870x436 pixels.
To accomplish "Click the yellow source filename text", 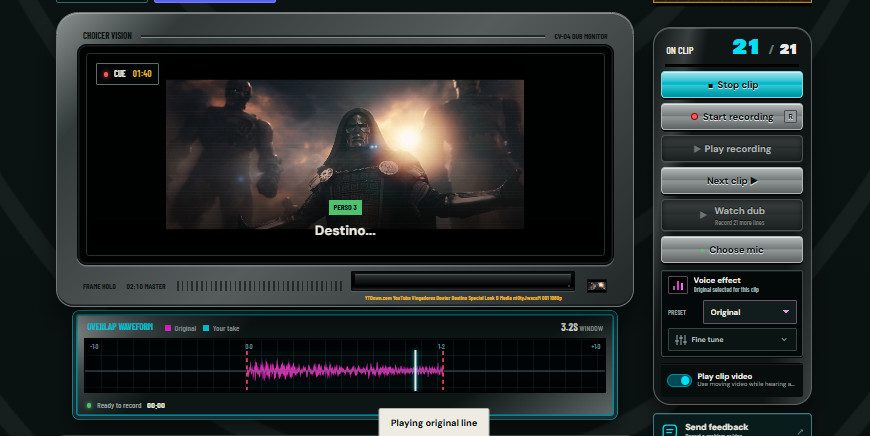I will click(x=463, y=298).
